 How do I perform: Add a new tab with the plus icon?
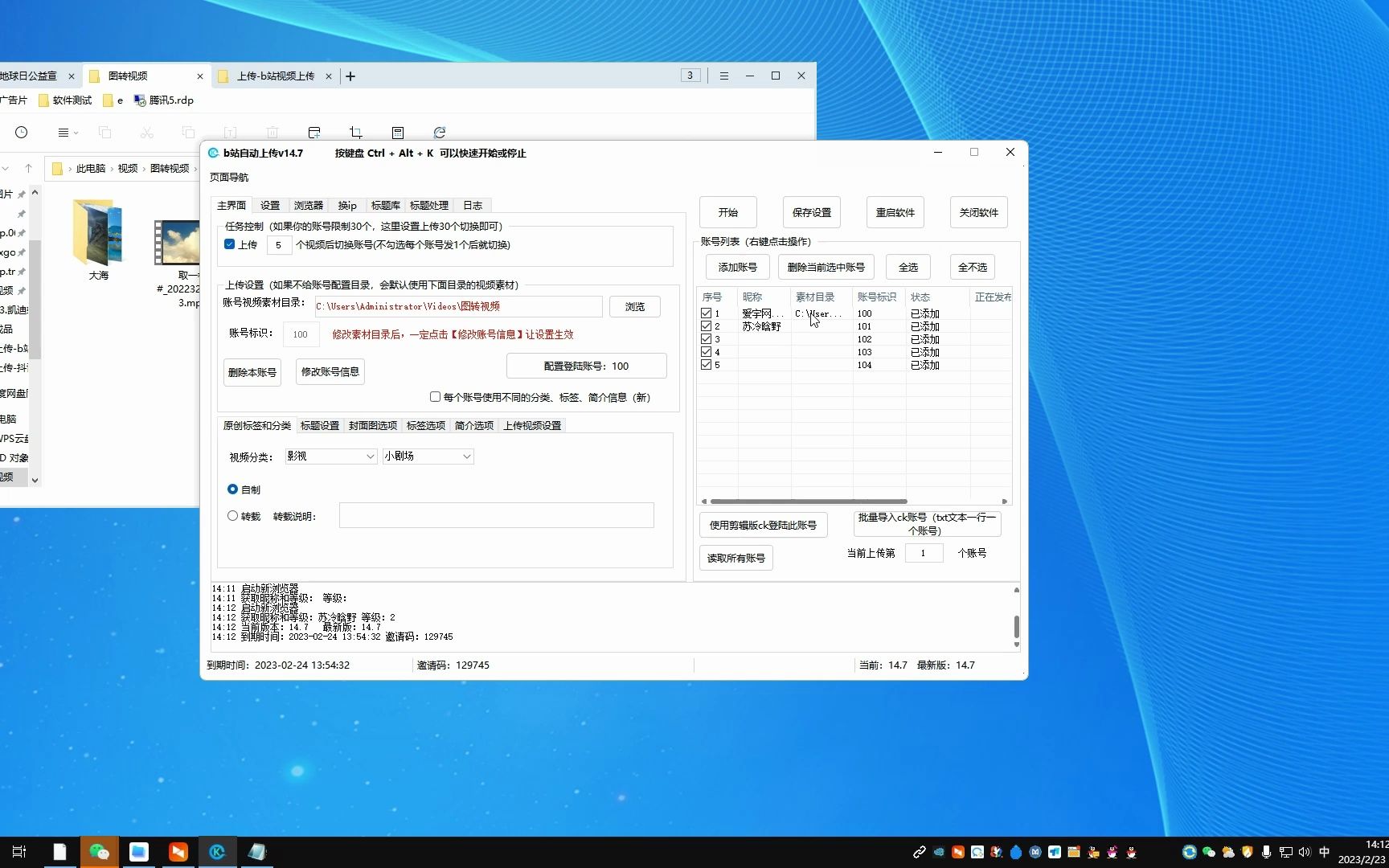point(350,76)
